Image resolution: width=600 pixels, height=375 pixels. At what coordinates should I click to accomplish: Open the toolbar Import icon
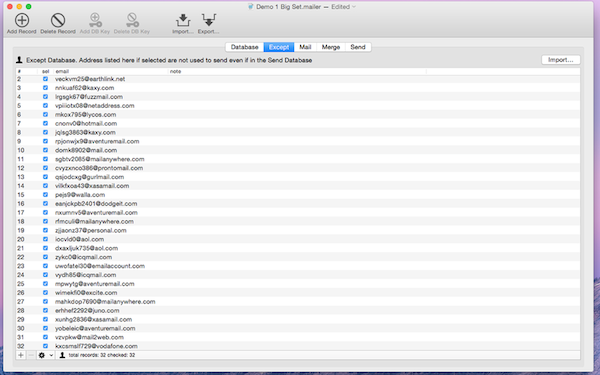coord(183,20)
